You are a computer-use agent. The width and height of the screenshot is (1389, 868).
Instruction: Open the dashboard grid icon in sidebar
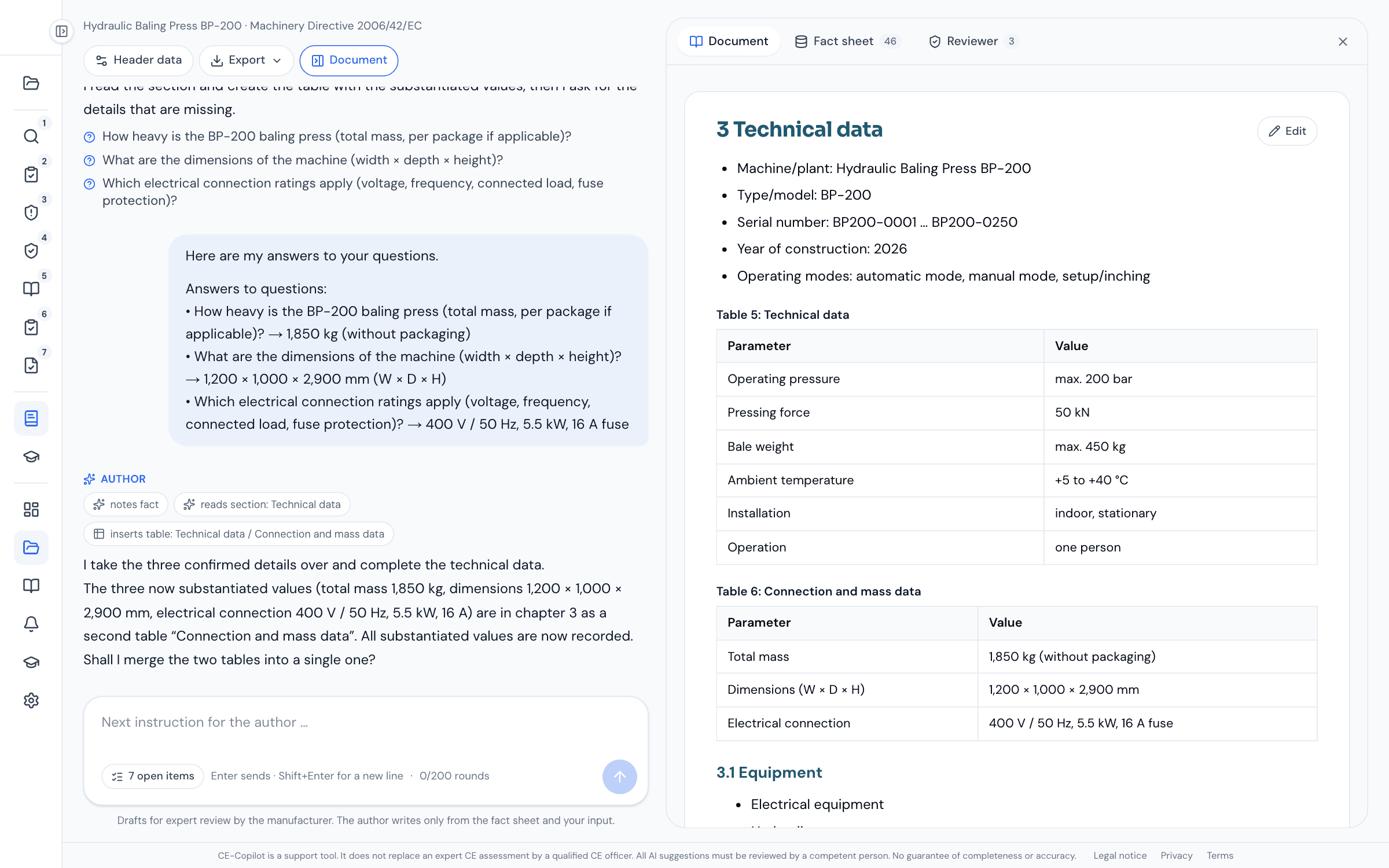coord(31,509)
